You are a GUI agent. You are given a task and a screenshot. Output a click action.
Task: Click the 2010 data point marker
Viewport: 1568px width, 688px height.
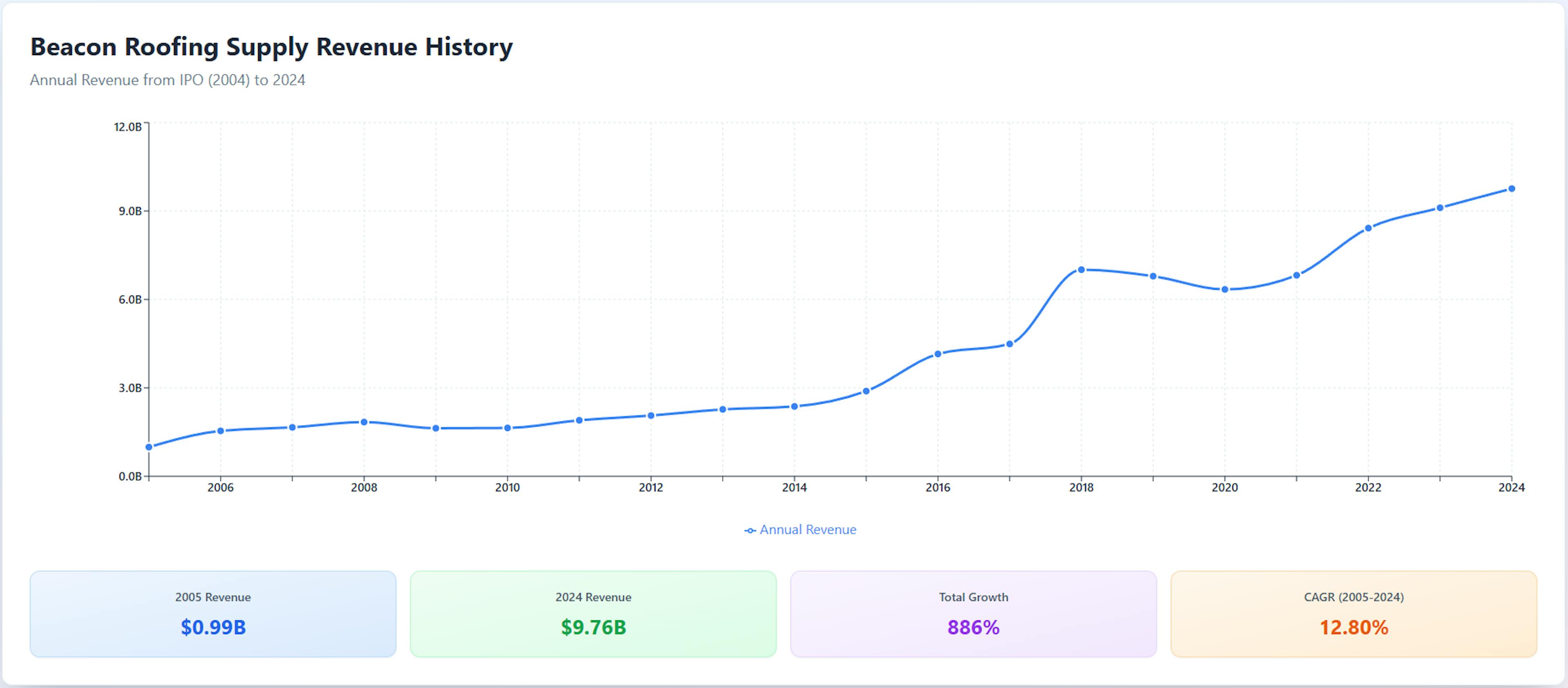507,428
